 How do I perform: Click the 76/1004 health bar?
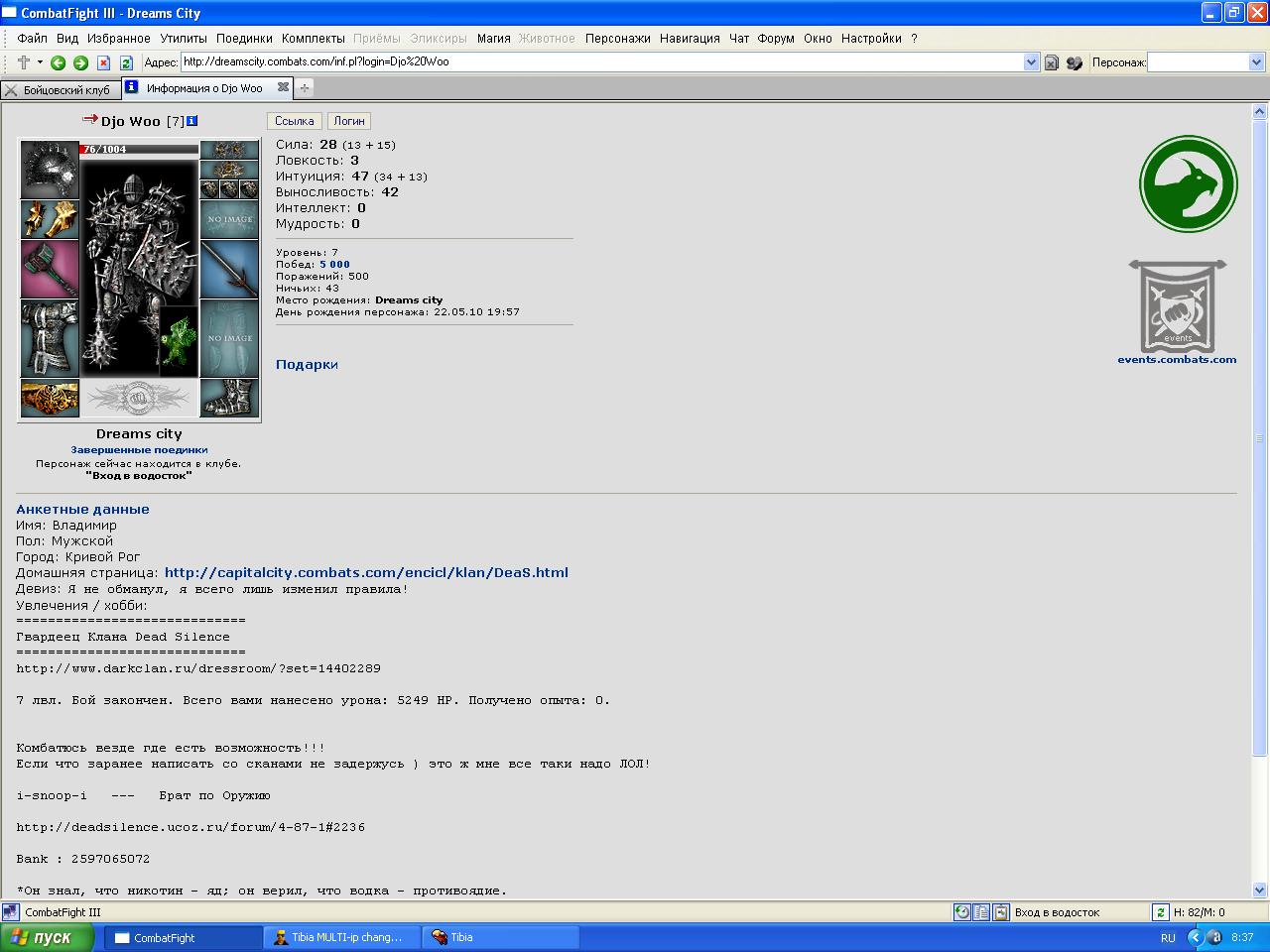click(139, 149)
